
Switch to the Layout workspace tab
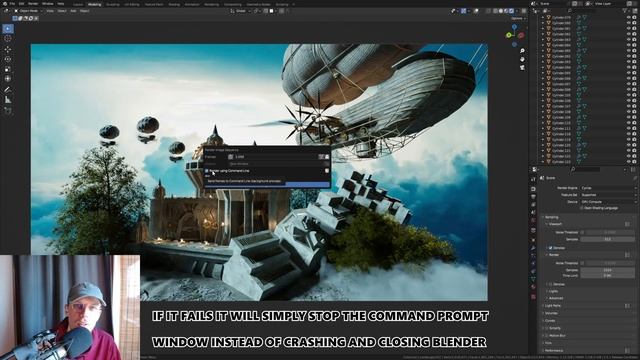point(78,4)
